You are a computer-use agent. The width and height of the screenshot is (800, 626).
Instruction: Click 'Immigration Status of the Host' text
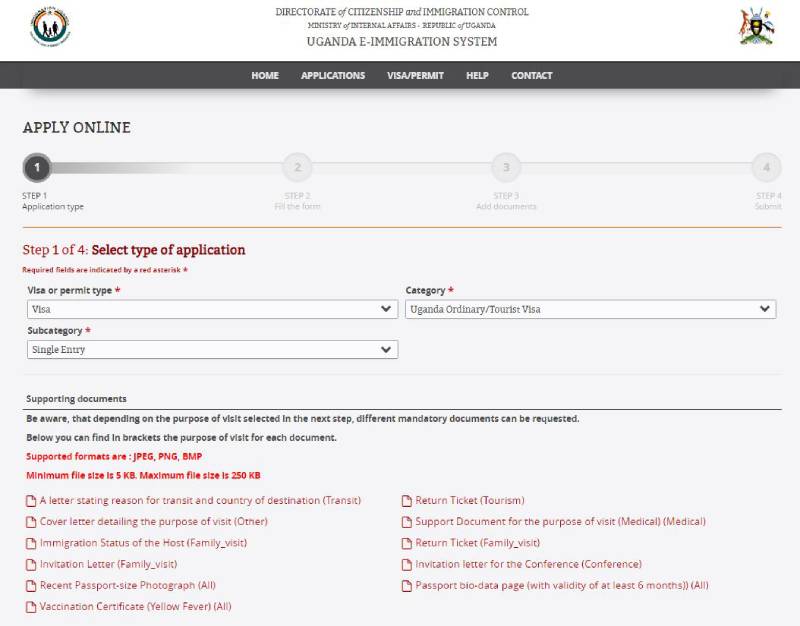pyautogui.click(x=112, y=543)
